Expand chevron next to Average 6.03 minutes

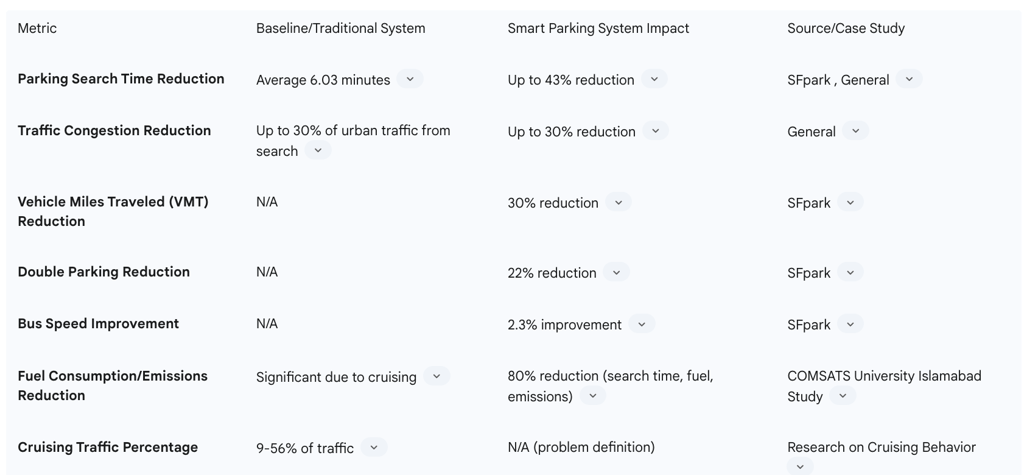point(410,79)
